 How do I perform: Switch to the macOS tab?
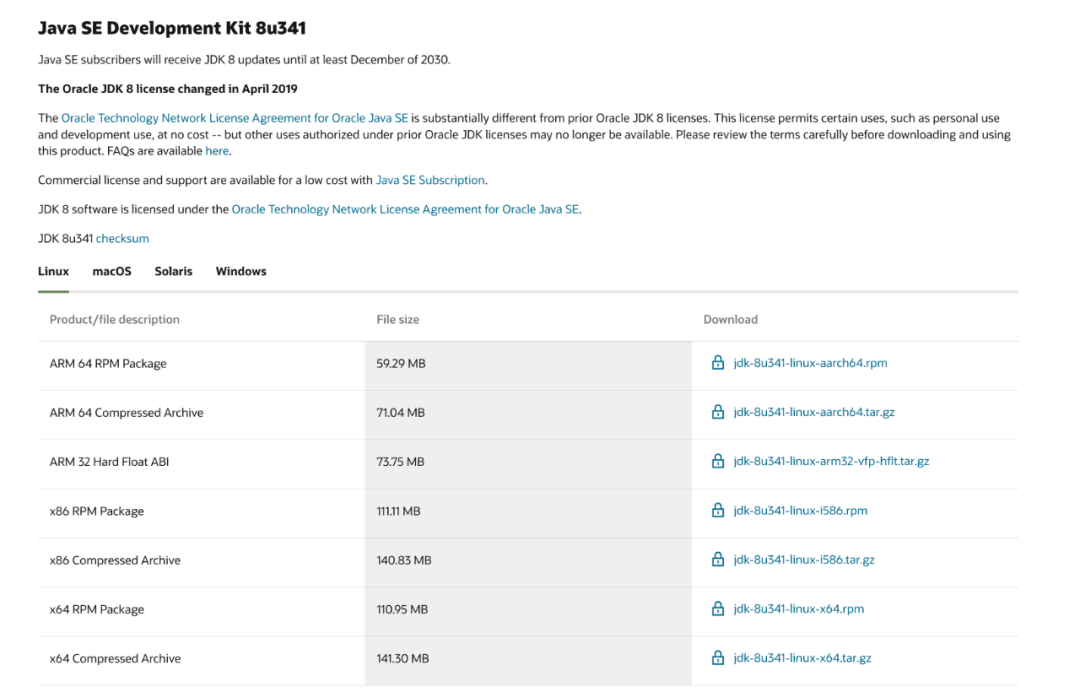click(112, 271)
